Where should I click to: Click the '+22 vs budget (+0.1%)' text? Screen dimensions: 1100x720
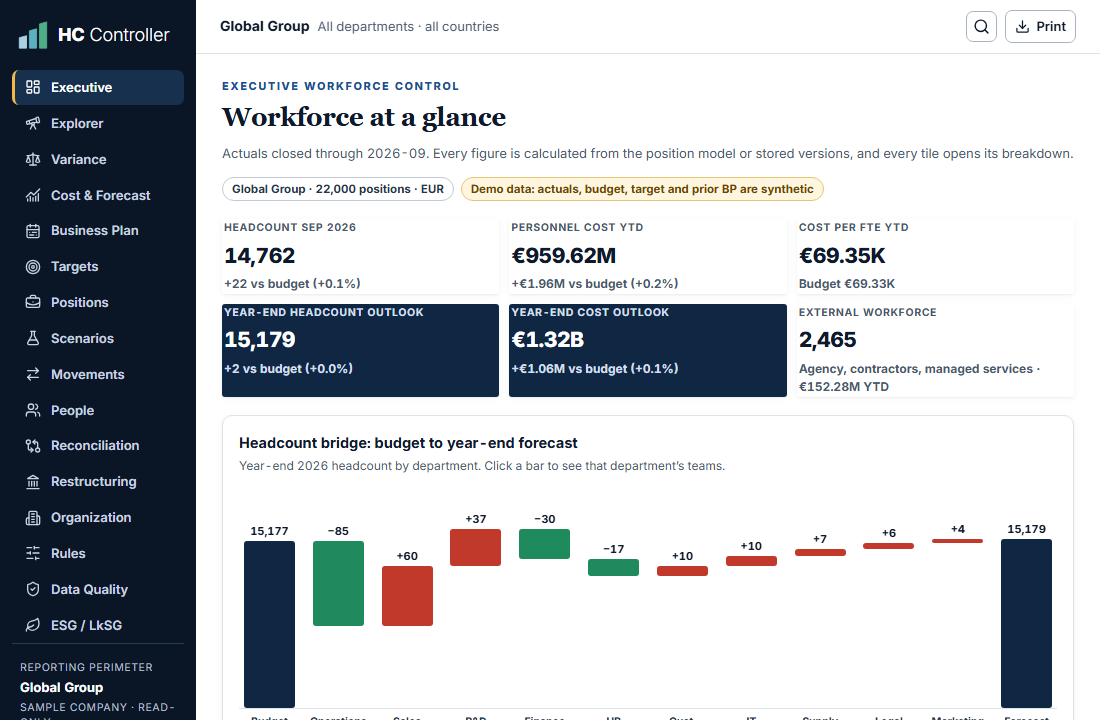click(292, 284)
